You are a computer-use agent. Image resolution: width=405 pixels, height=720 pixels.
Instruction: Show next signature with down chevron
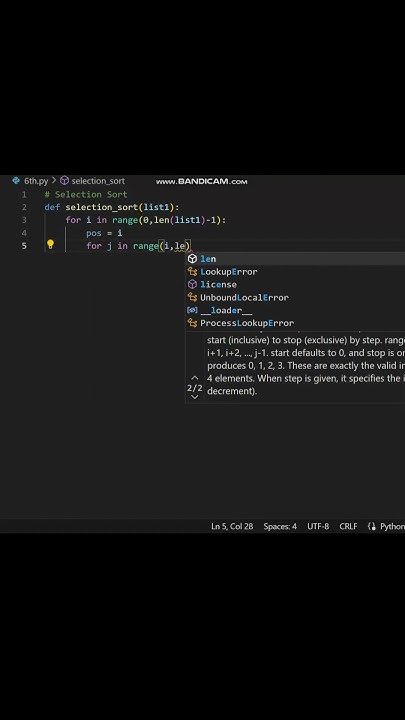(x=195, y=397)
